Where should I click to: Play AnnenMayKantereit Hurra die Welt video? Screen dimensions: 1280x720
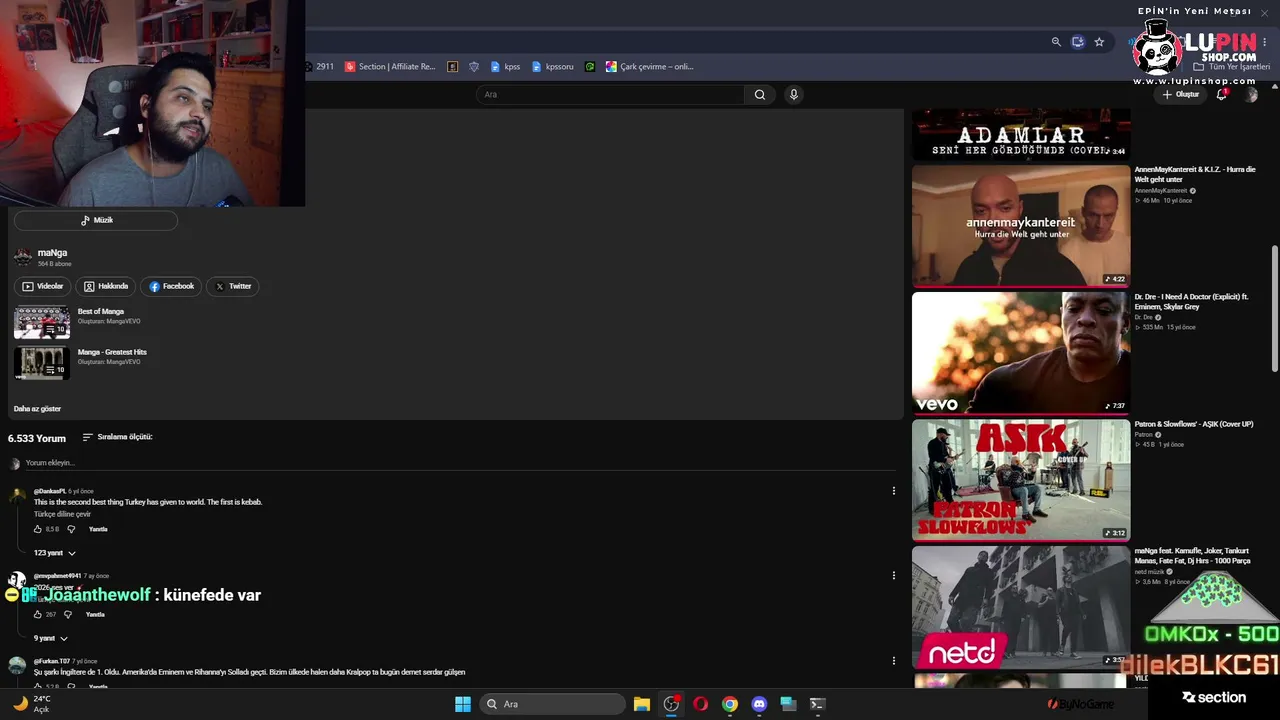click(1021, 225)
